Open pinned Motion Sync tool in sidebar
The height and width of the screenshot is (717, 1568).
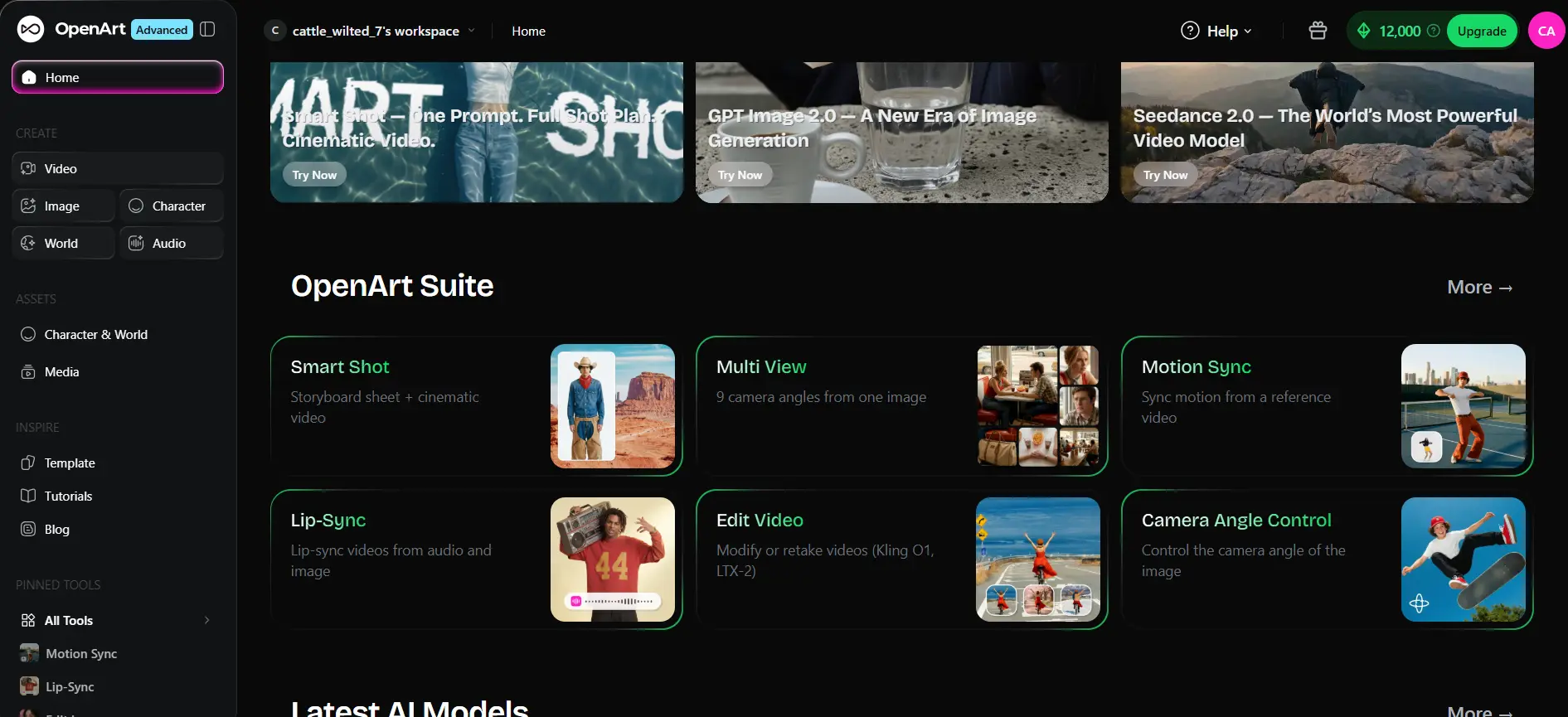point(118,653)
